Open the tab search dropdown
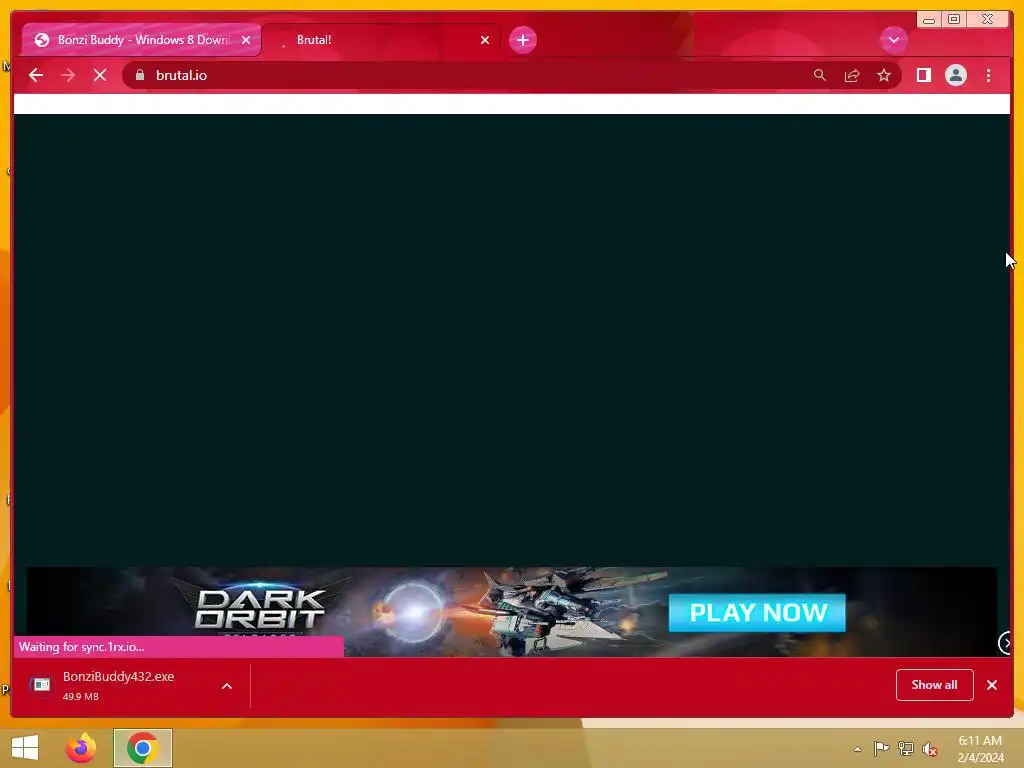The width and height of the screenshot is (1024, 768). point(893,40)
